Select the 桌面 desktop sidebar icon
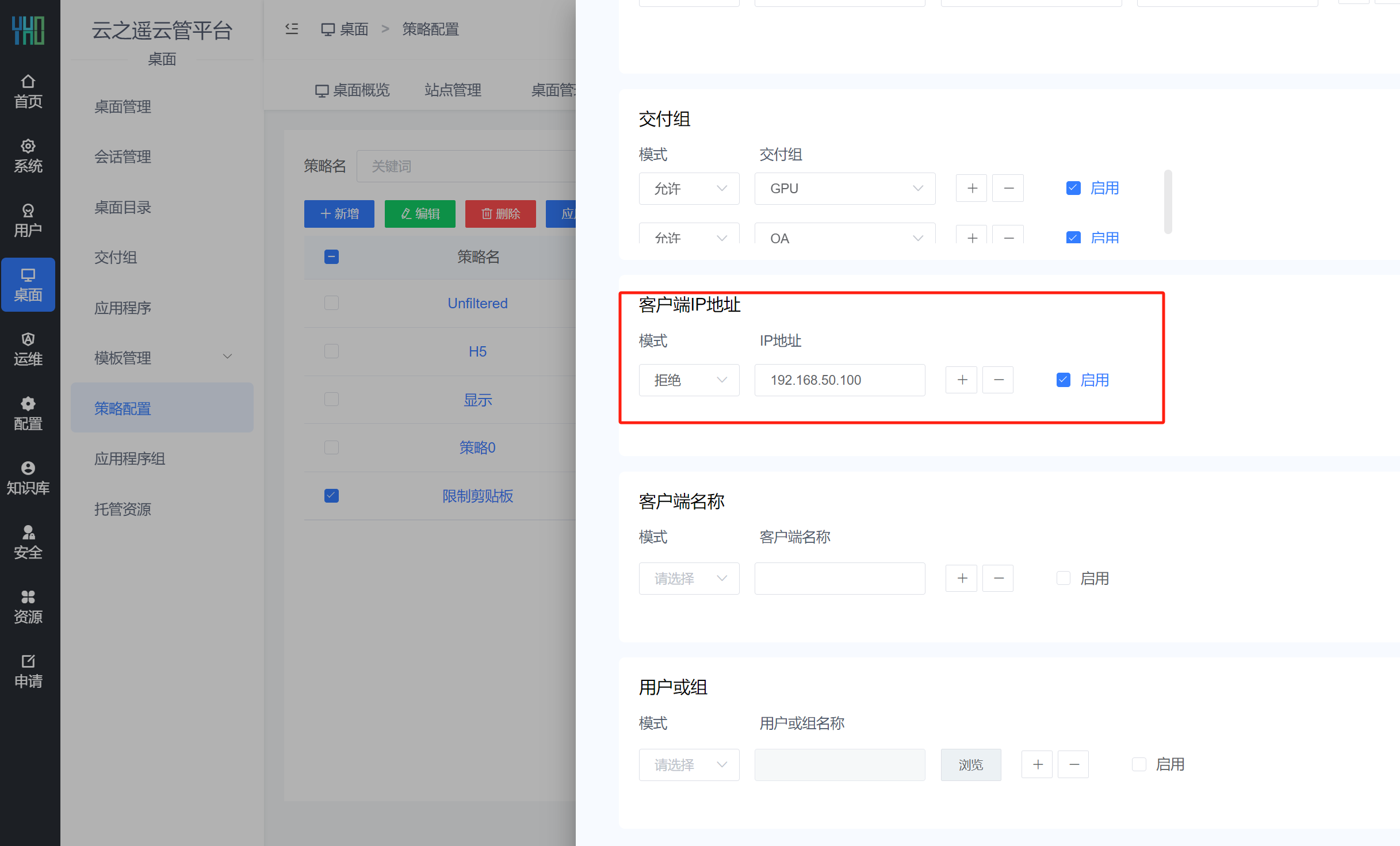 28,285
